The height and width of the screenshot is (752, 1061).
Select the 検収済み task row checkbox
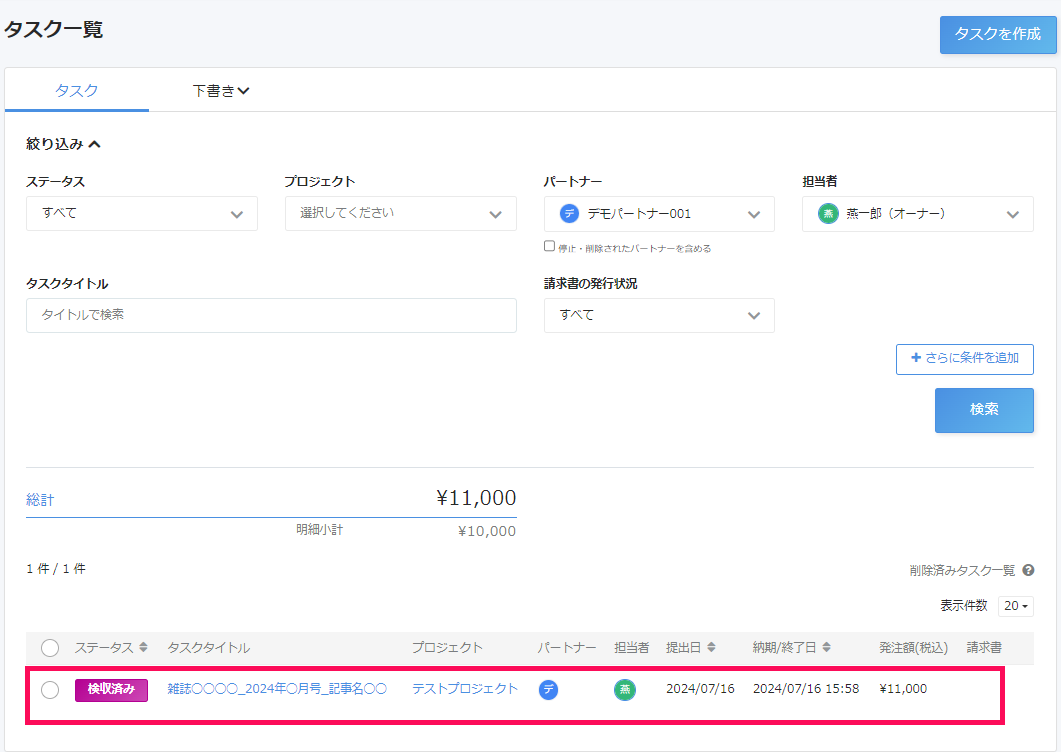50,690
